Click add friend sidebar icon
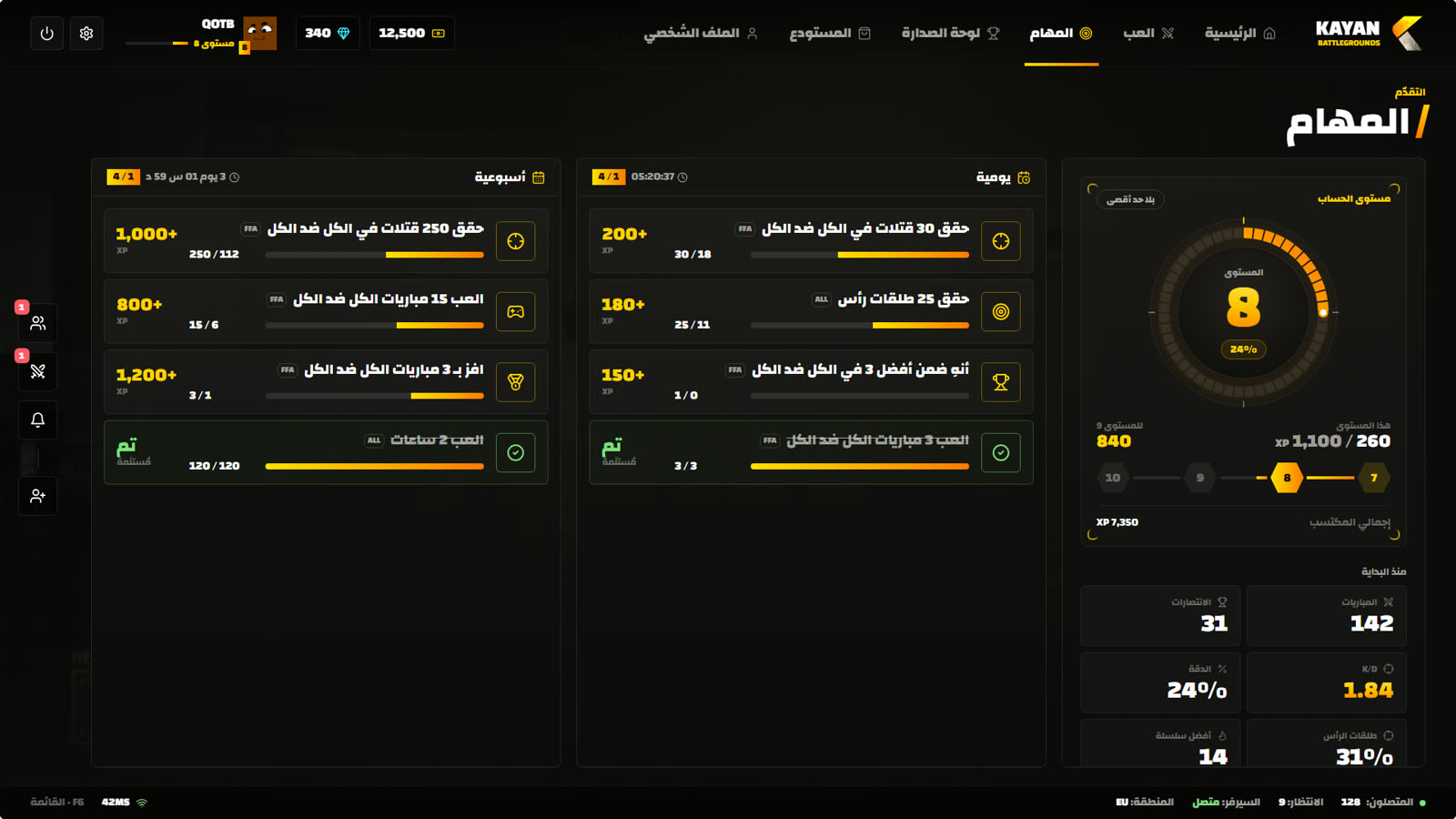Screen dimensions: 1456x819 coord(37,496)
